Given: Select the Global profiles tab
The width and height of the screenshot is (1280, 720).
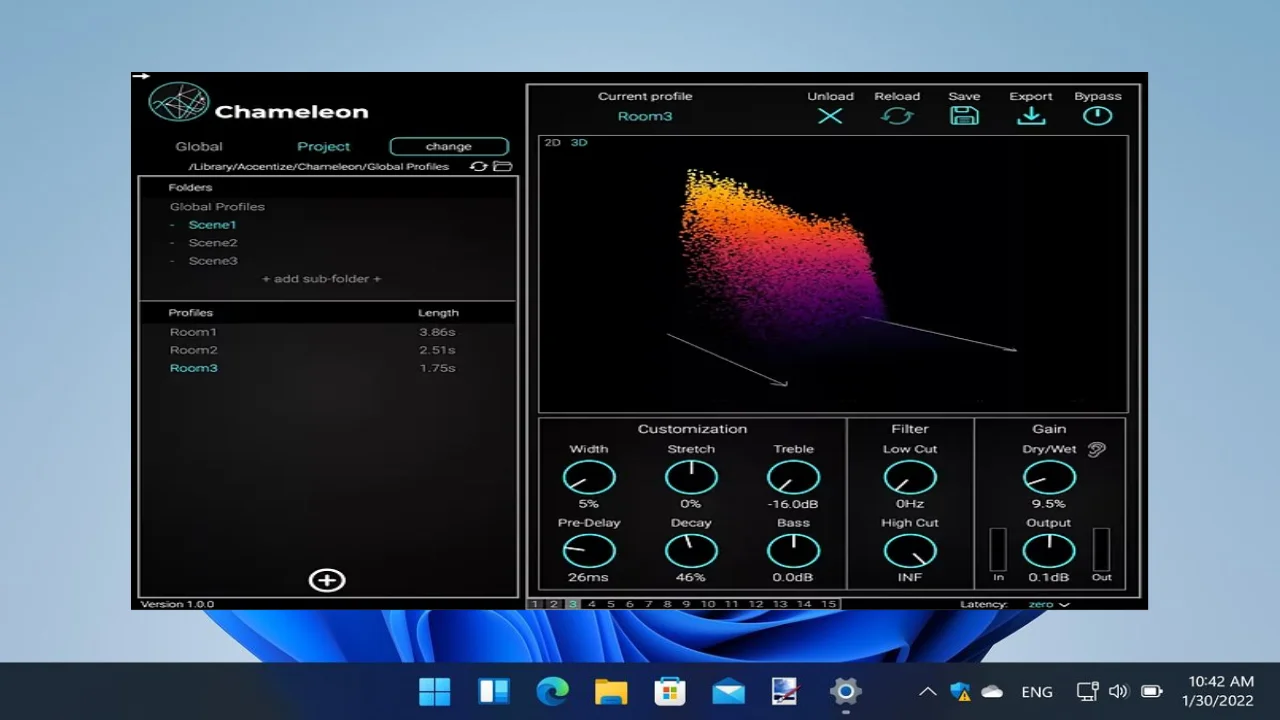Looking at the screenshot, I should 199,146.
